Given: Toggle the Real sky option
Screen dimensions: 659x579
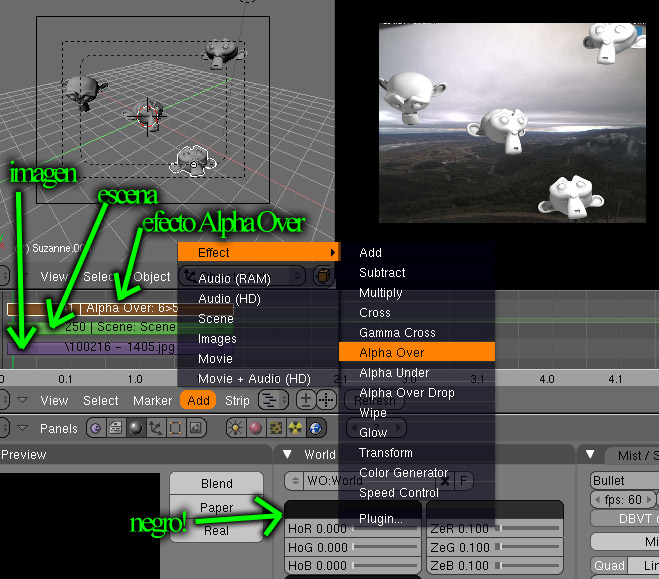Looking at the screenshot, I should coord(216,531).
